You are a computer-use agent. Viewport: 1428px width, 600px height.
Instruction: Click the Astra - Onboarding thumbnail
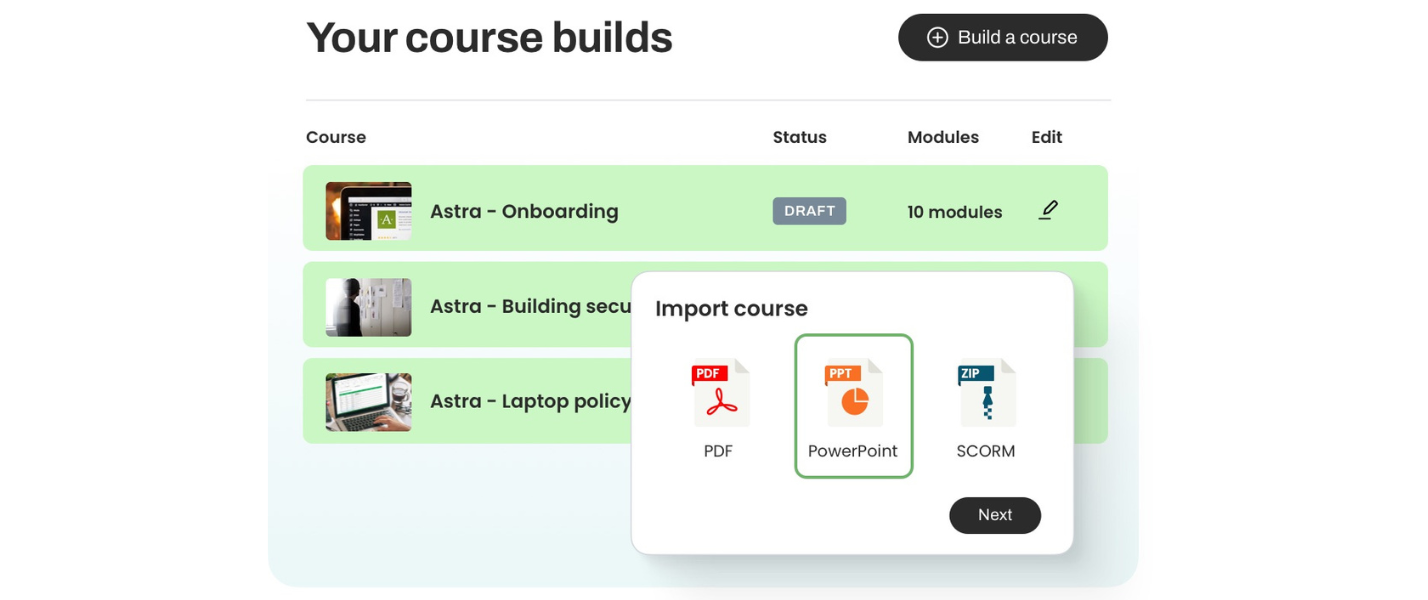click(368, 211)
